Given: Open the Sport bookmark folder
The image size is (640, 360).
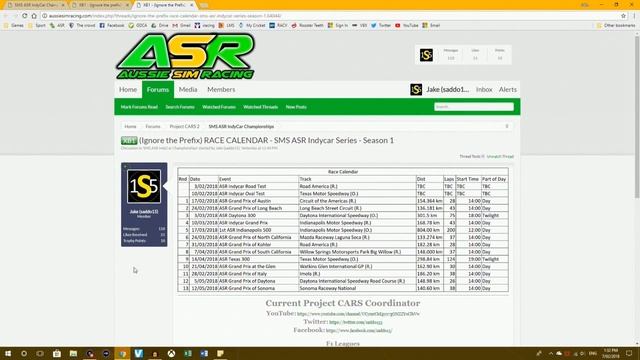Looking at the screenshot, I should coord(37,25).
